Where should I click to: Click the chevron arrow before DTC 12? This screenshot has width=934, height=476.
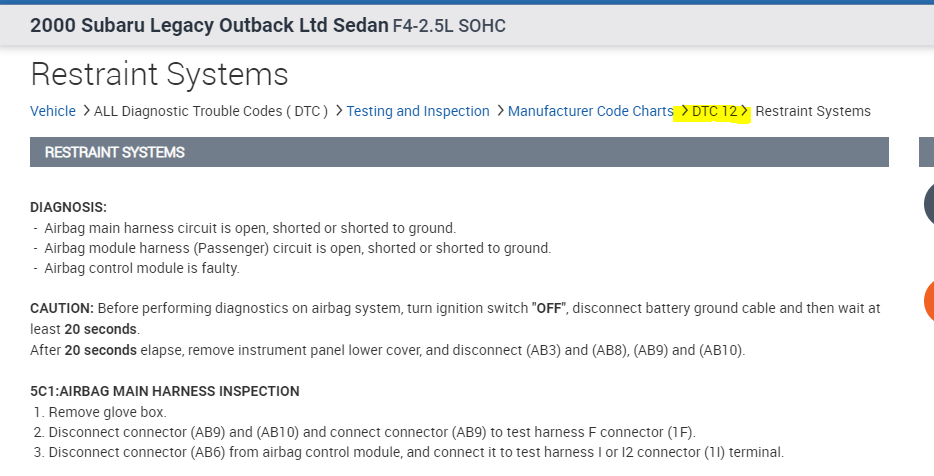coord(683,111)
